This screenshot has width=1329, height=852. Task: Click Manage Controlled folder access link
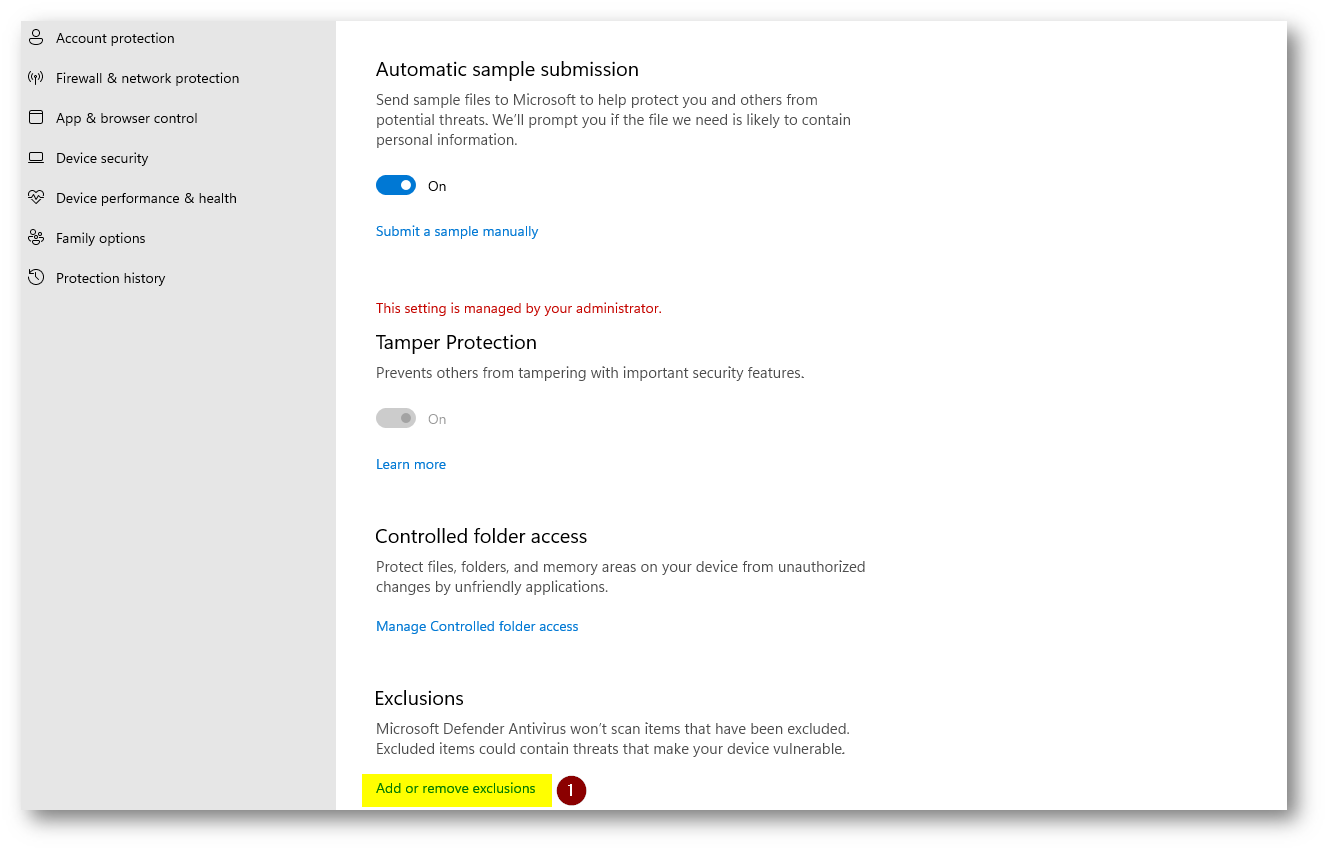477,626
